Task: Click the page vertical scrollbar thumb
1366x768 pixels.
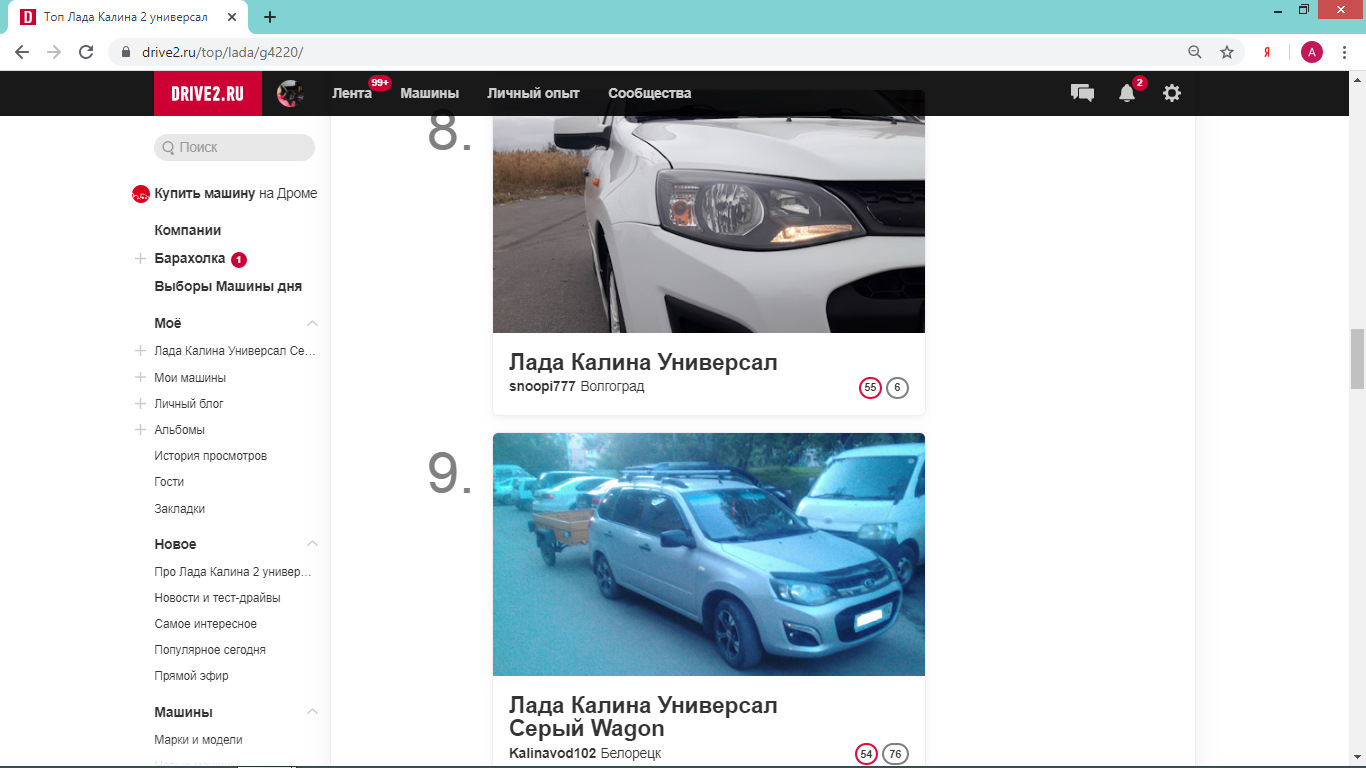Action: pos(1357,358)
